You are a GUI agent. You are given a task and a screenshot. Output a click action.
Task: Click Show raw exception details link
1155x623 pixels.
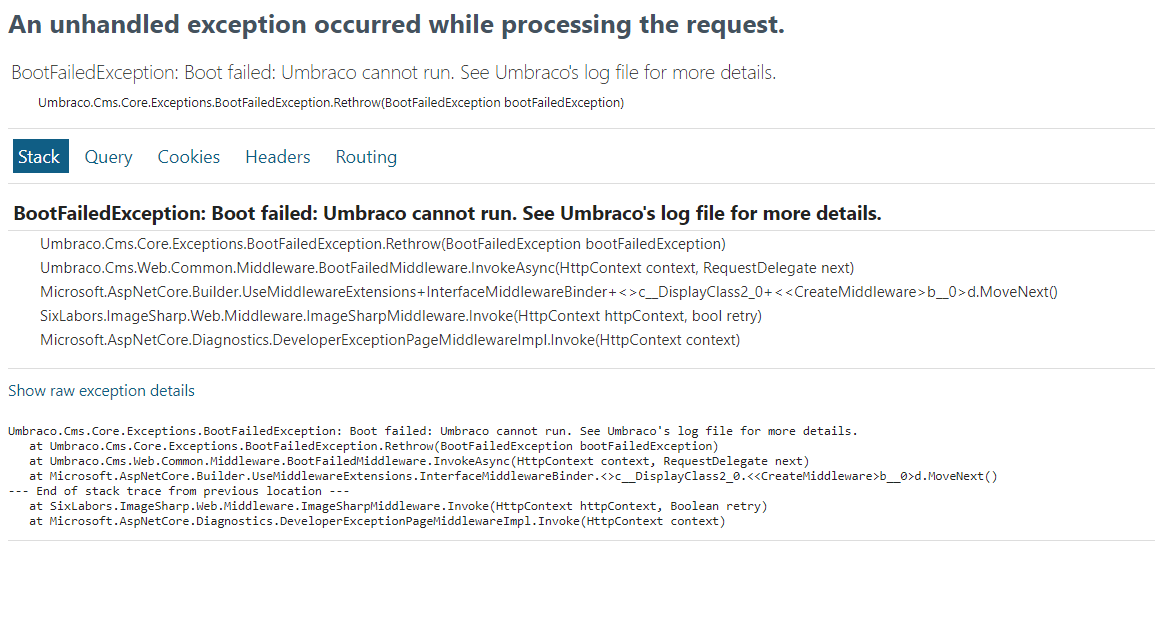click(x=102, y=390)
